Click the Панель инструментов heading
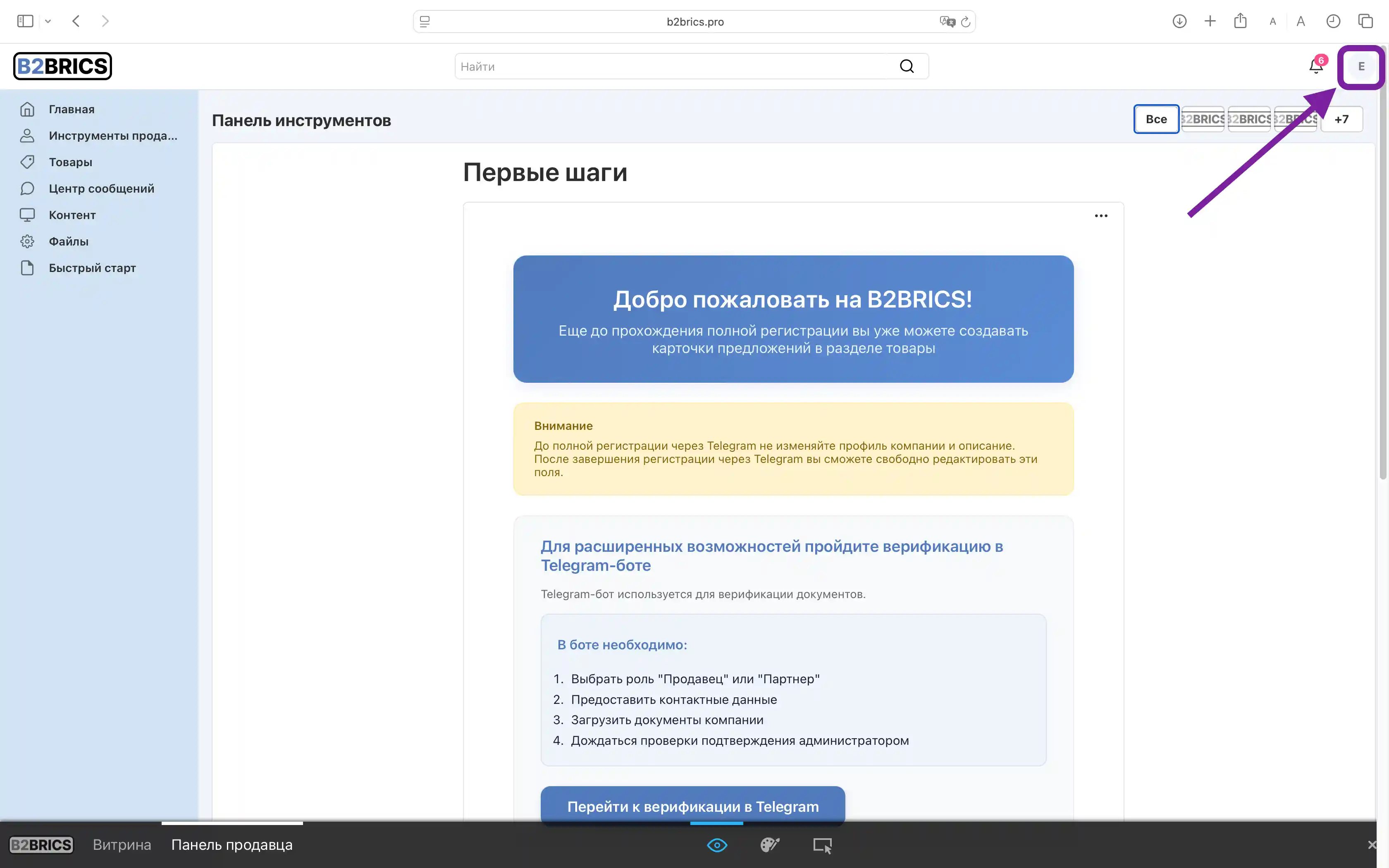The width and height of the screenshot is (1389, 868). (x=301, y=120)
